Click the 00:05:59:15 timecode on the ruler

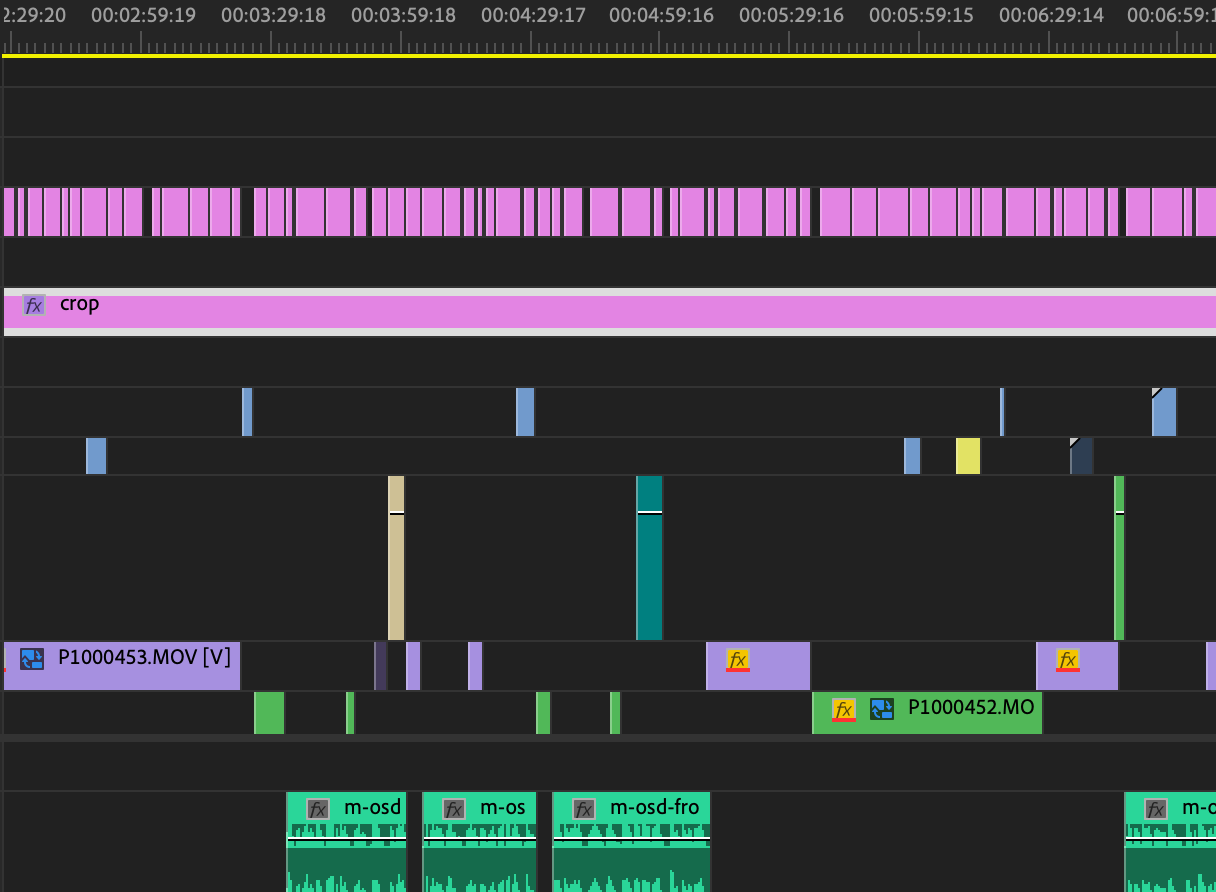pos(920,16)
